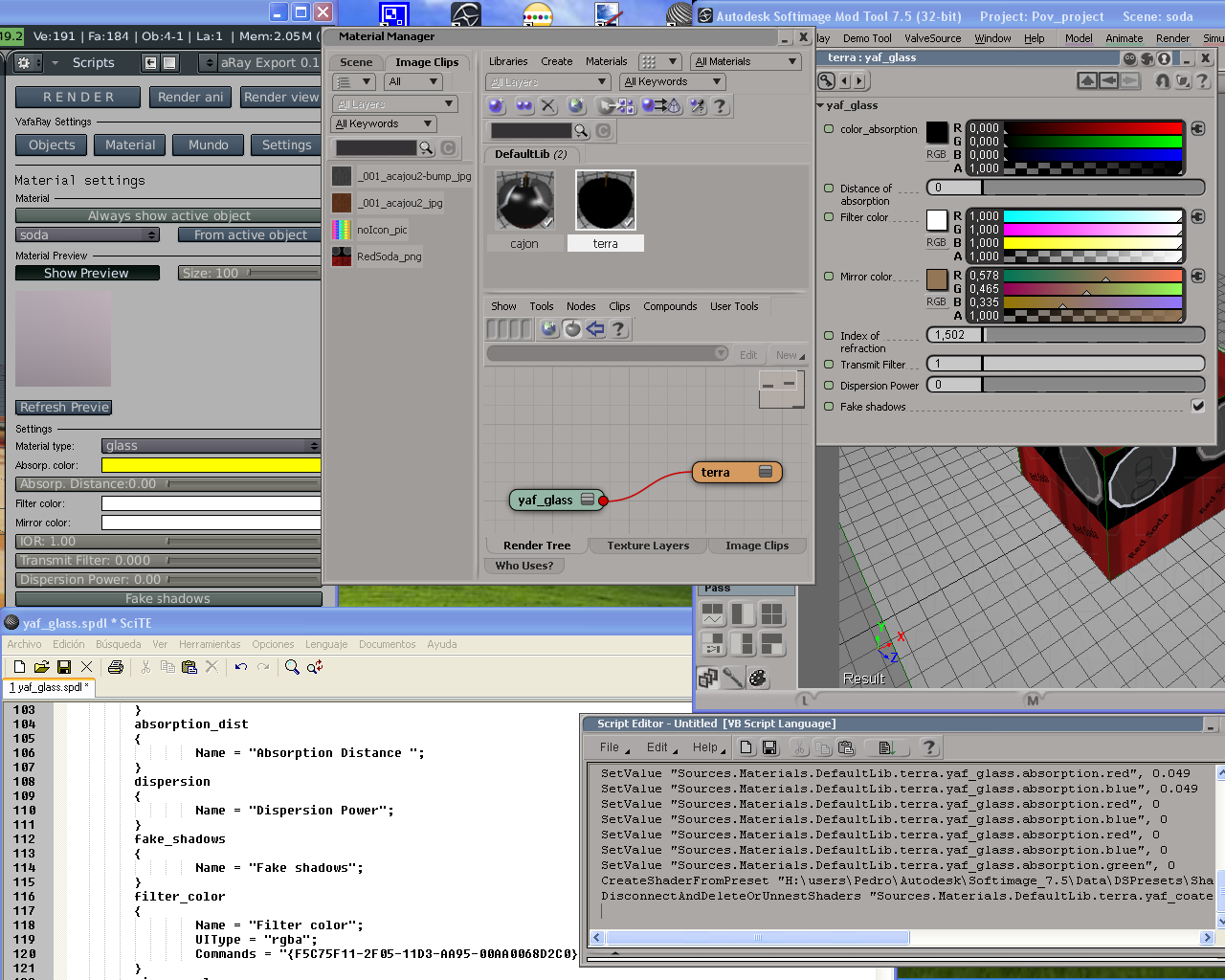Click the apple preview icon in render tree toolbar

tap(572, 329)
